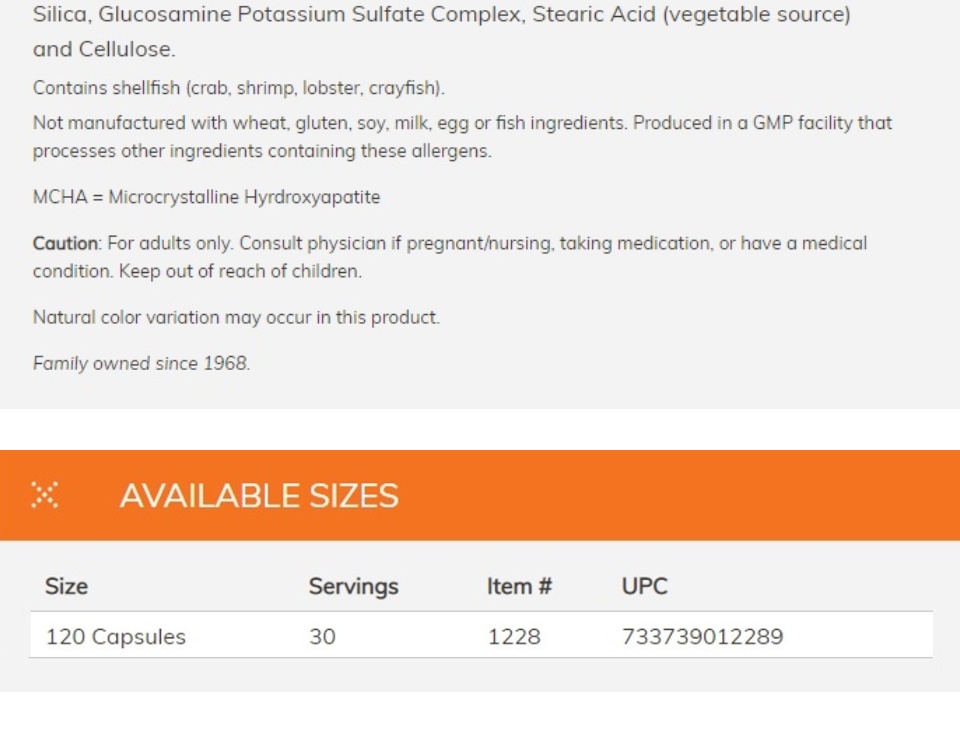Screen dimensions: 960x752
Task: Click the servings value 30
Action: [x=322, y=636]
